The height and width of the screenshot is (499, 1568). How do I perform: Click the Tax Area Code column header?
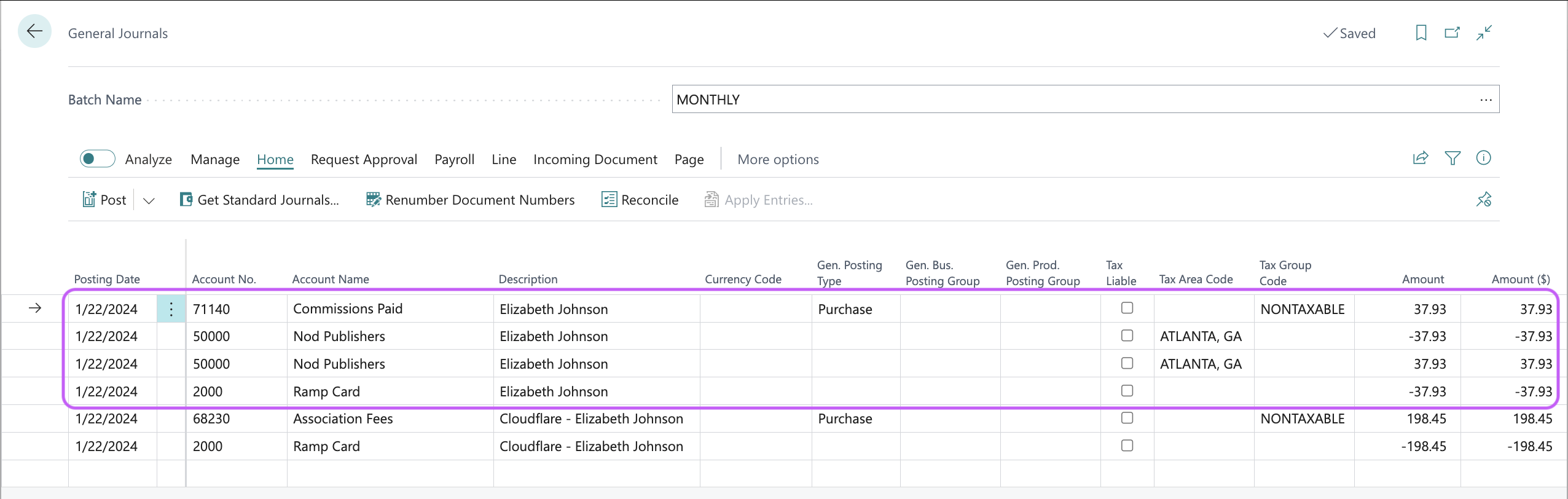click(1196, 279)
